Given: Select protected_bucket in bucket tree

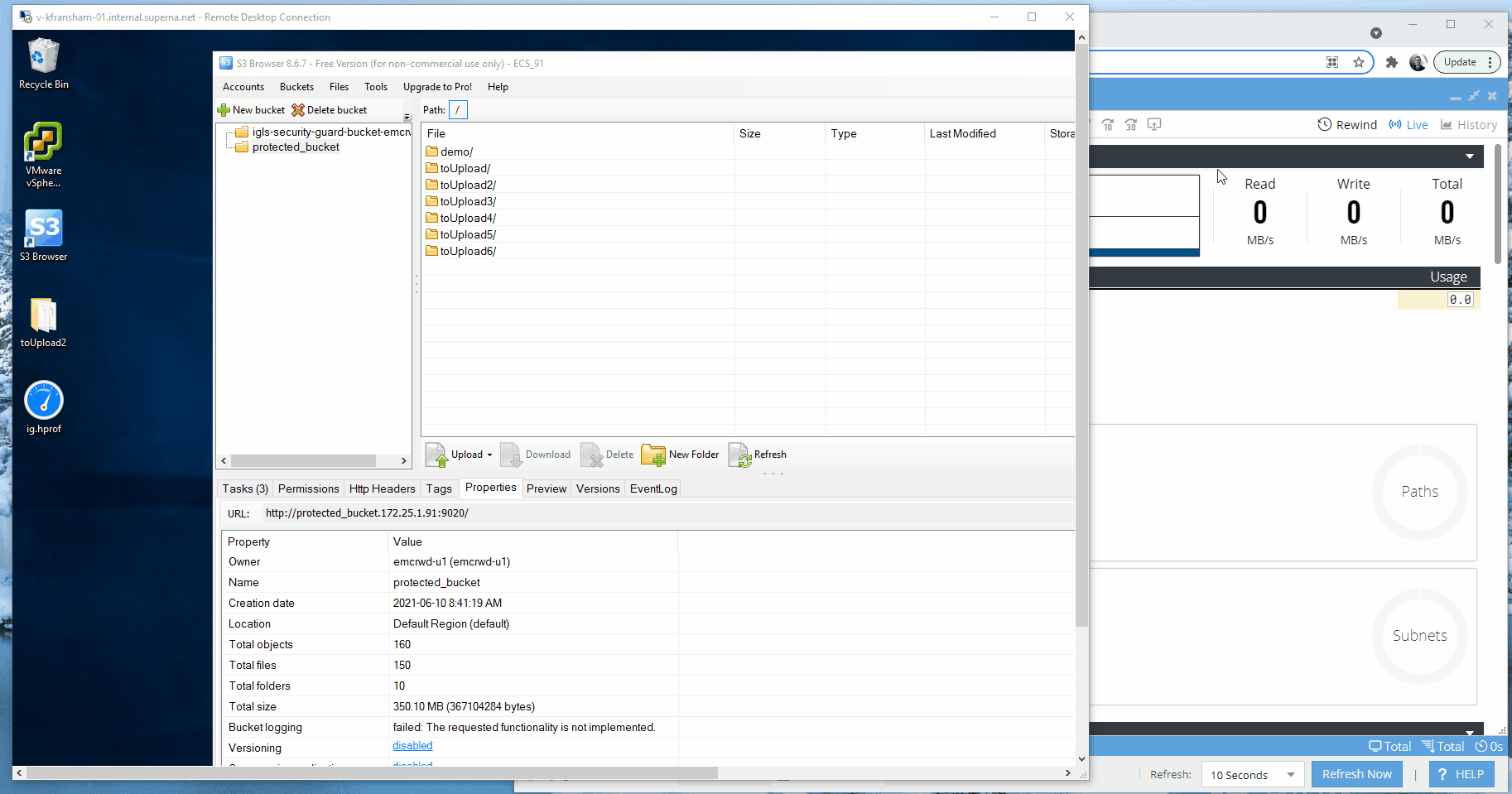Looking at the screenshot, I should 287,147.
